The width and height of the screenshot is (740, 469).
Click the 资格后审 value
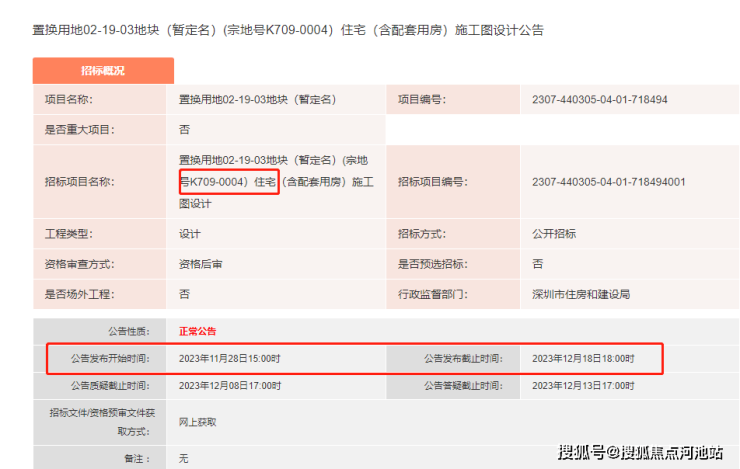201,264
